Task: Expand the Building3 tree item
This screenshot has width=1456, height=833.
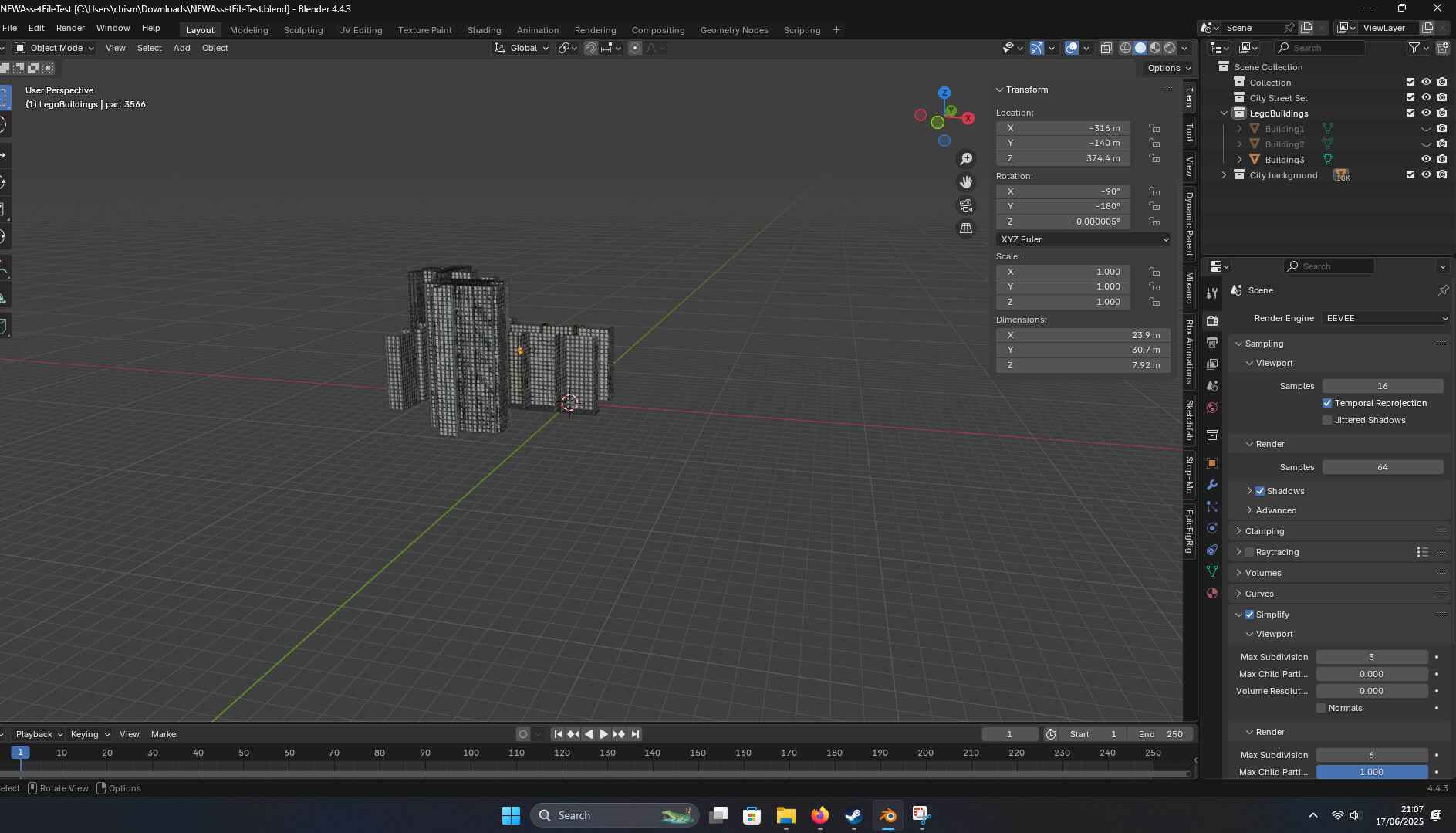Action: coord(1239,160)
